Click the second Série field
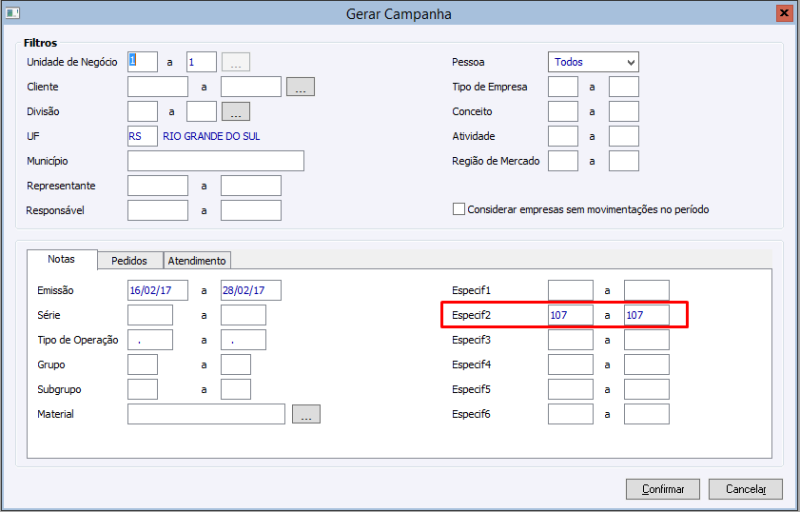The height and width of the screenshot is (512, 800). click(x=243, y=315)
